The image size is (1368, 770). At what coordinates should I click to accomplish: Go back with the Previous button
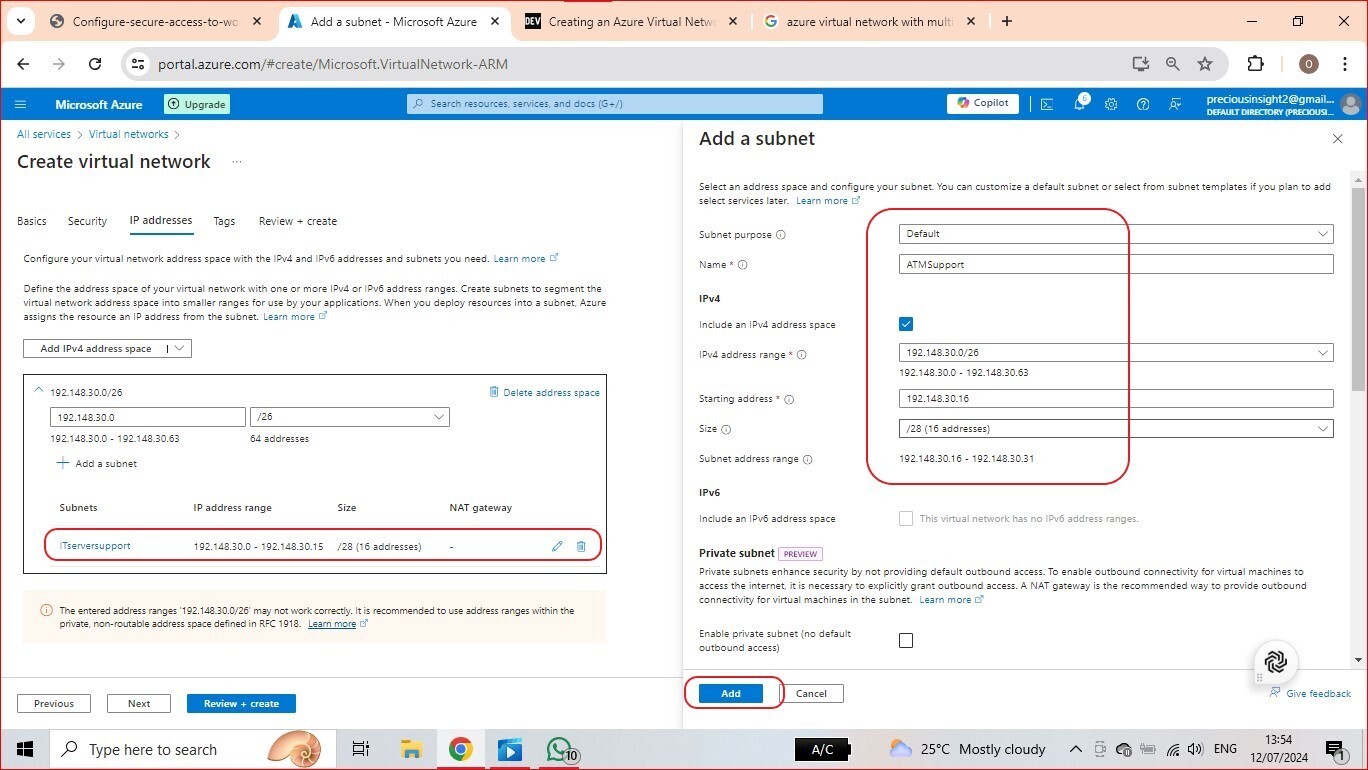tap(54, 703)
